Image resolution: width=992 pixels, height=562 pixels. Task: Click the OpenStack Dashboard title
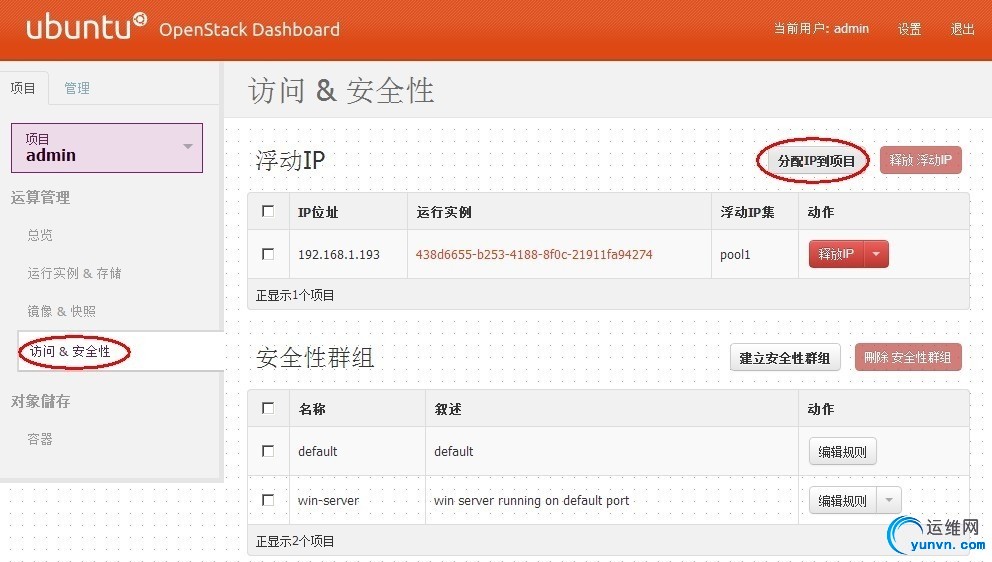pos(249,30)
